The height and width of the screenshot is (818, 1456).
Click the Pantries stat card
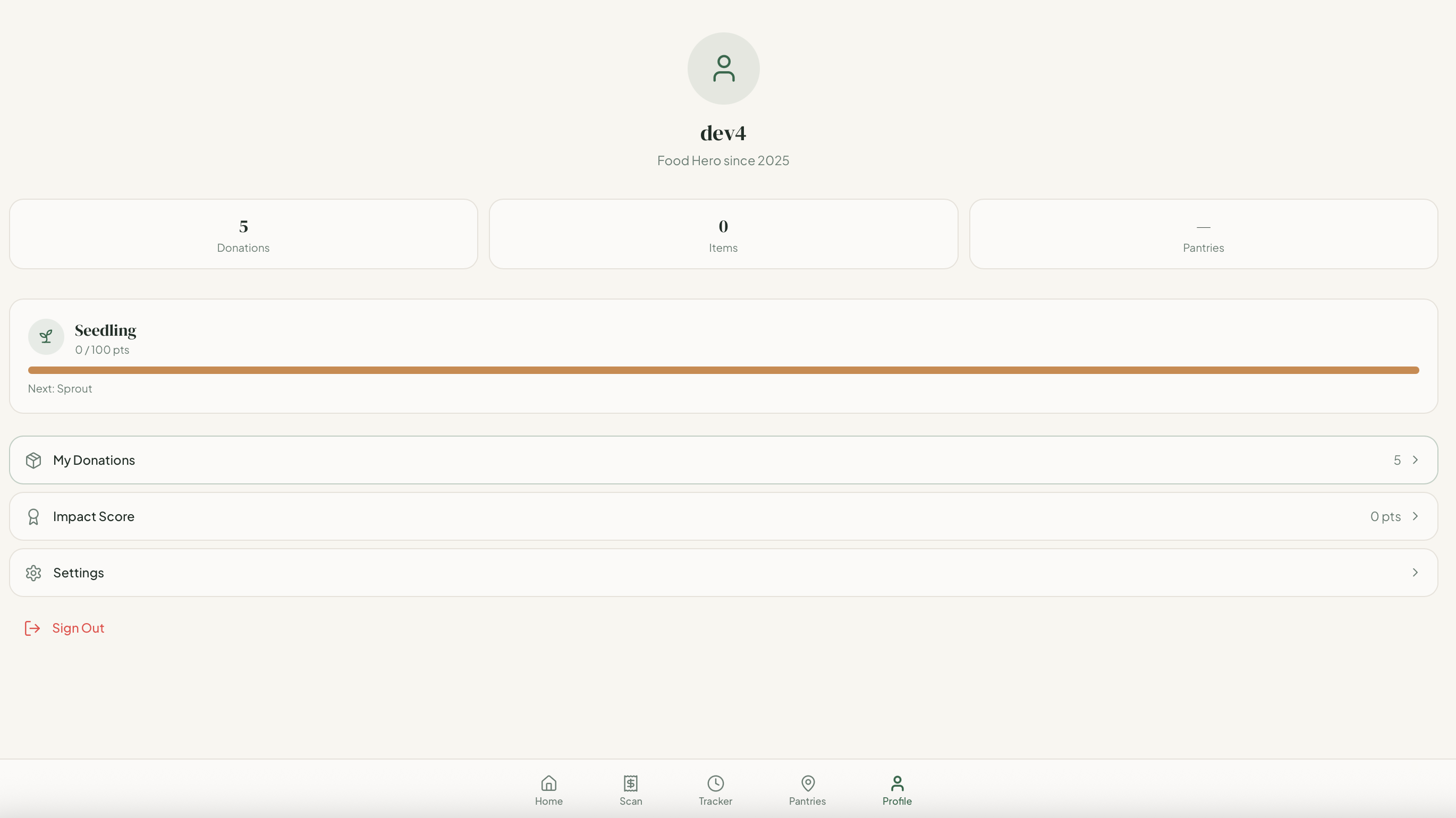coord(1203,234)
